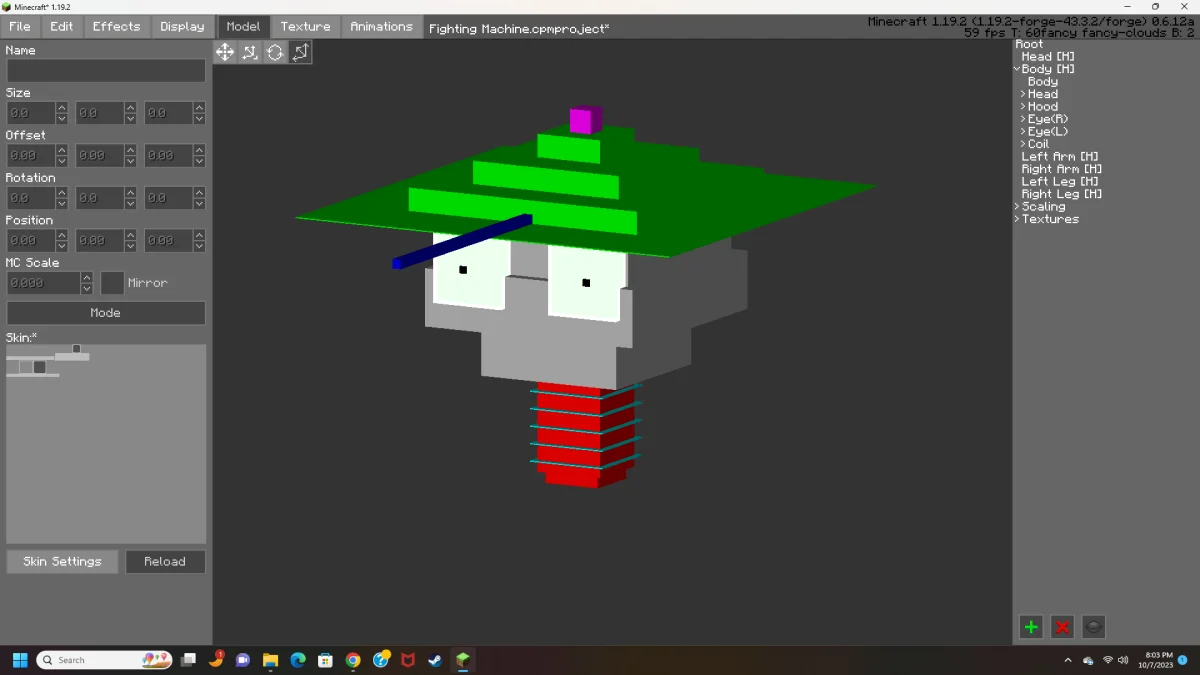Image resolution: width=1200 pixels, height=675 pixels.
Task: Click the red X delete-part button
Action: (x=1062, y=627)
